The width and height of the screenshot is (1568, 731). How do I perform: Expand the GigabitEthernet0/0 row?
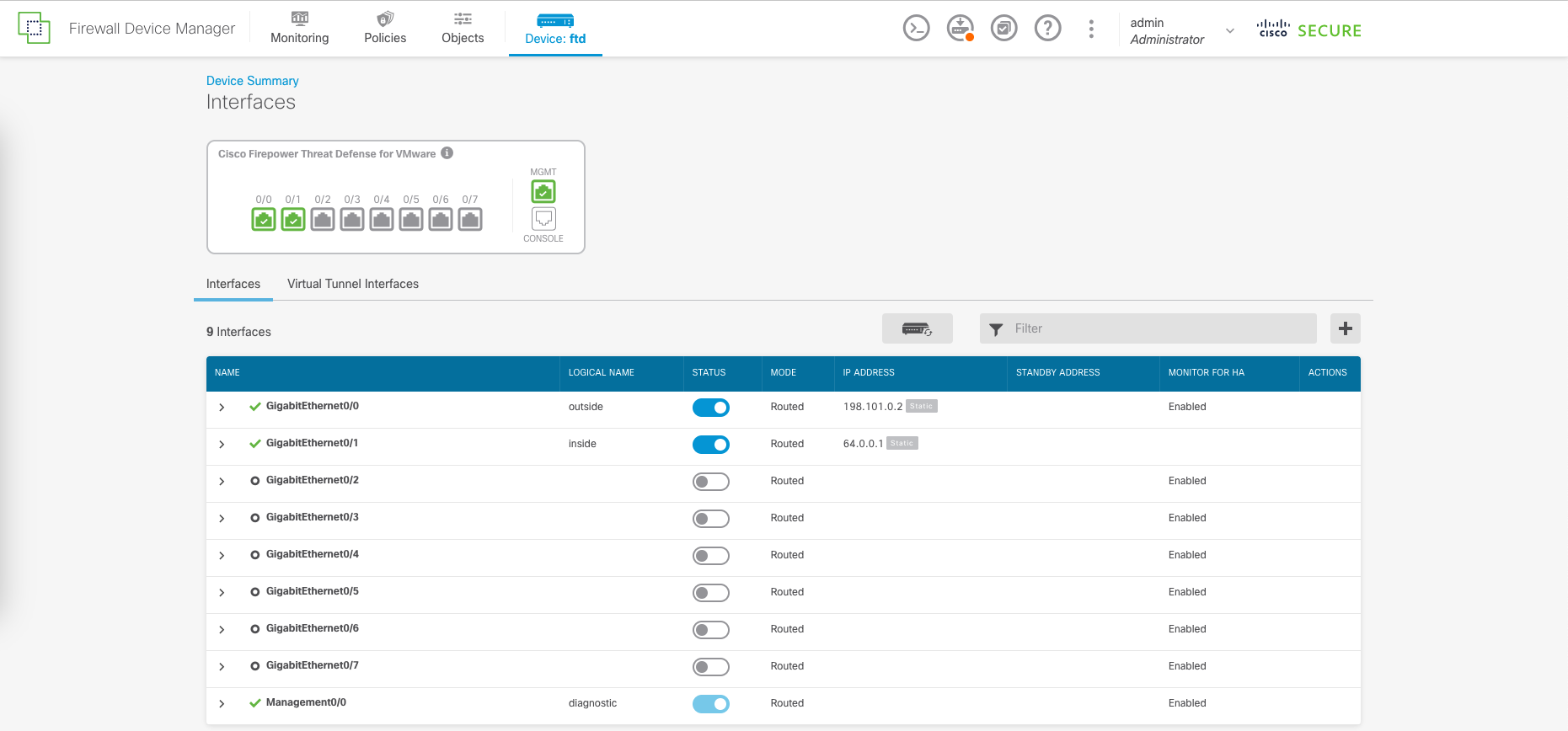pyautogui.click(x=222, y=408)
